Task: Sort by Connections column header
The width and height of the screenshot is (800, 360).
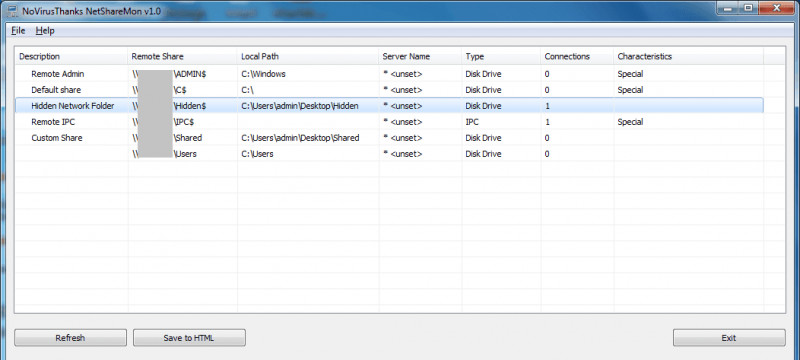Action: (x=577, y=57)
